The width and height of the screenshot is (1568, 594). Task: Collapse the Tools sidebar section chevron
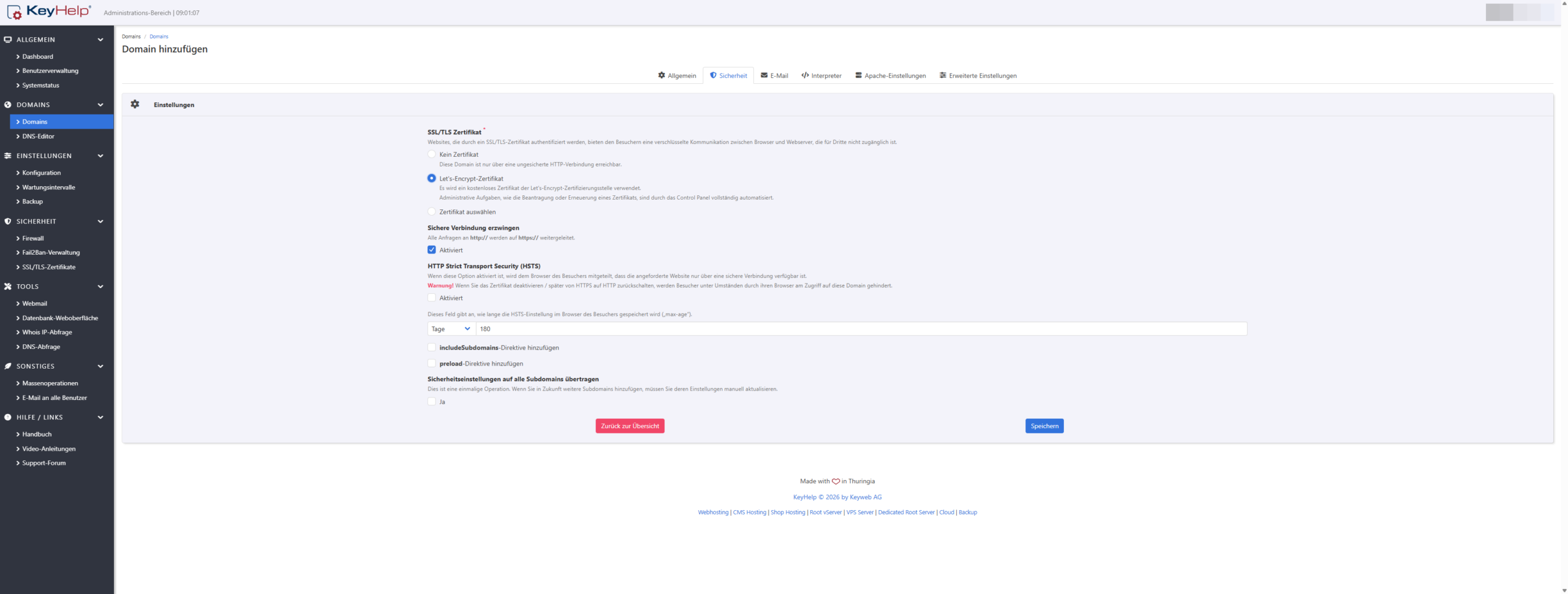[100, 287]
